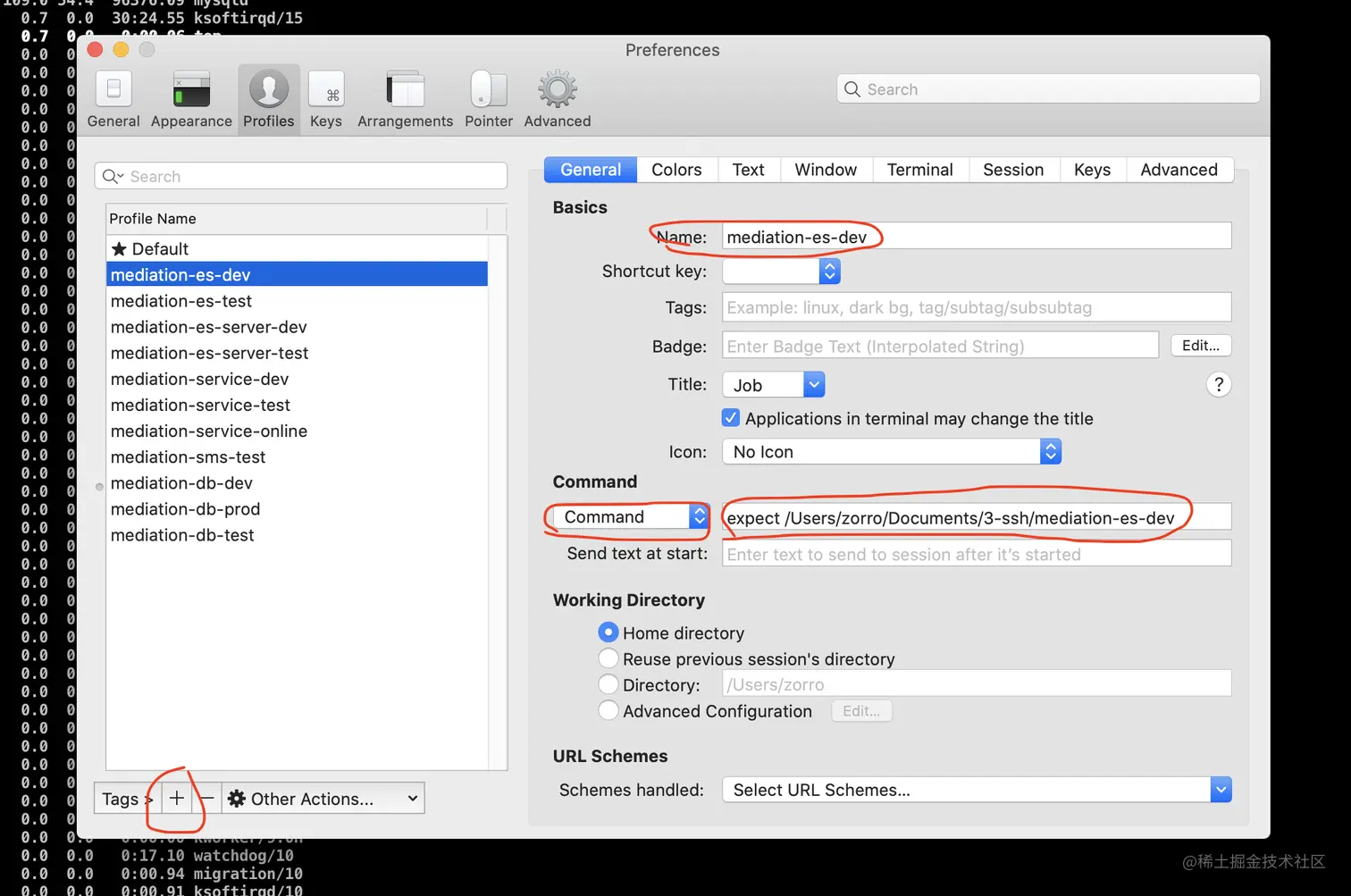Image resolution: width=1351 pixels, height=896 pixels.
Task: Select the Profiles toolbar icon
Action: [269, 99]
